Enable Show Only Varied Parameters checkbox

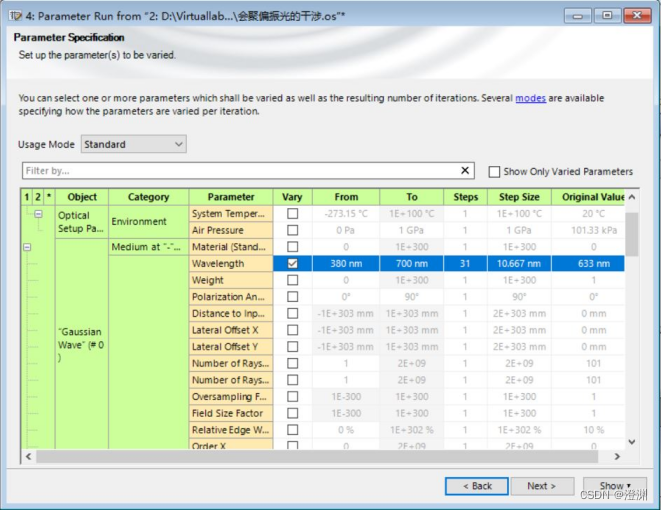pyautogui.click(x=494, y=171)
